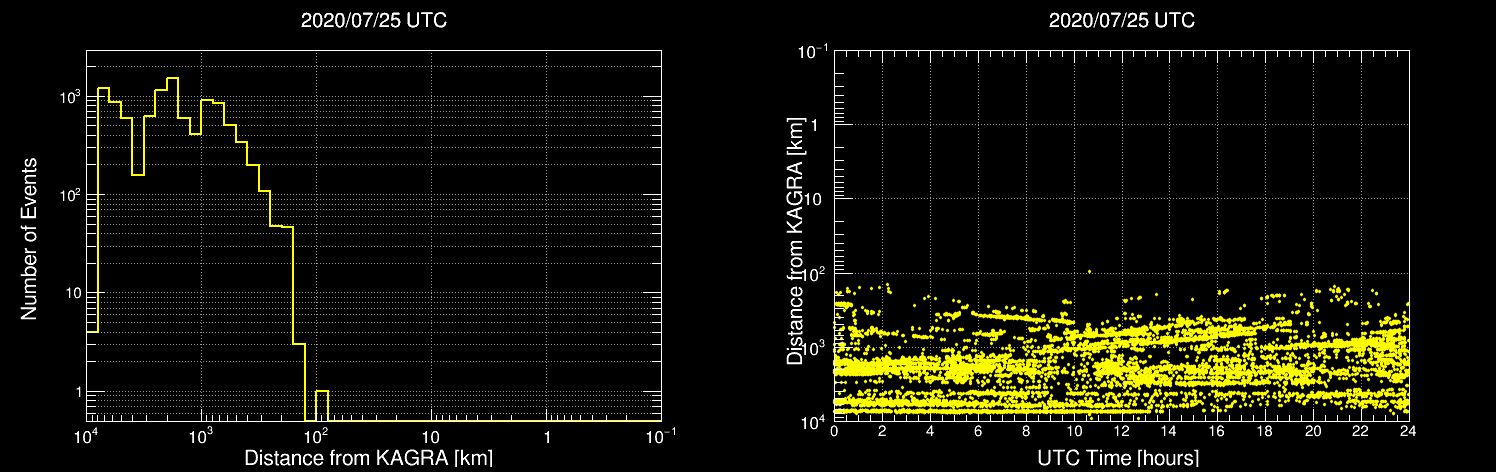
Task: Click the 10 hour tick on the UTC time axis
Action: (x=1073, y=431)
